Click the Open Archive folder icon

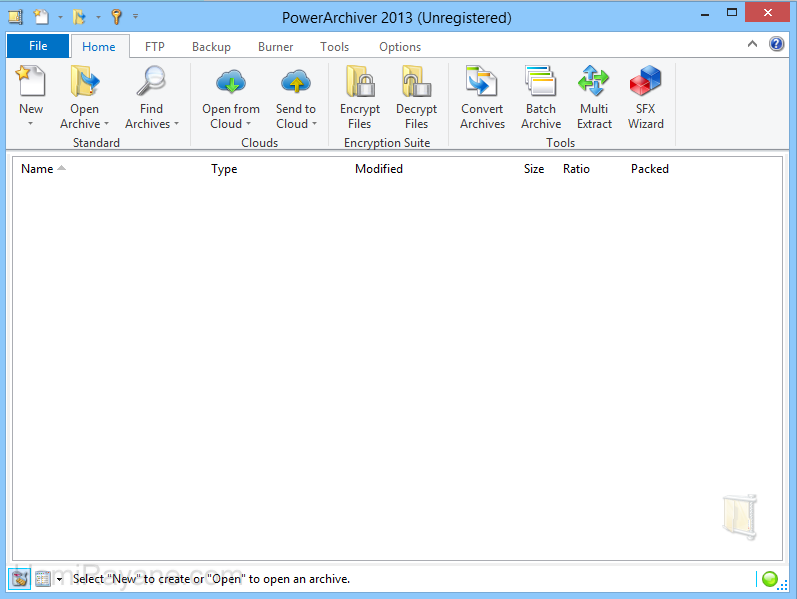(84, 81)
